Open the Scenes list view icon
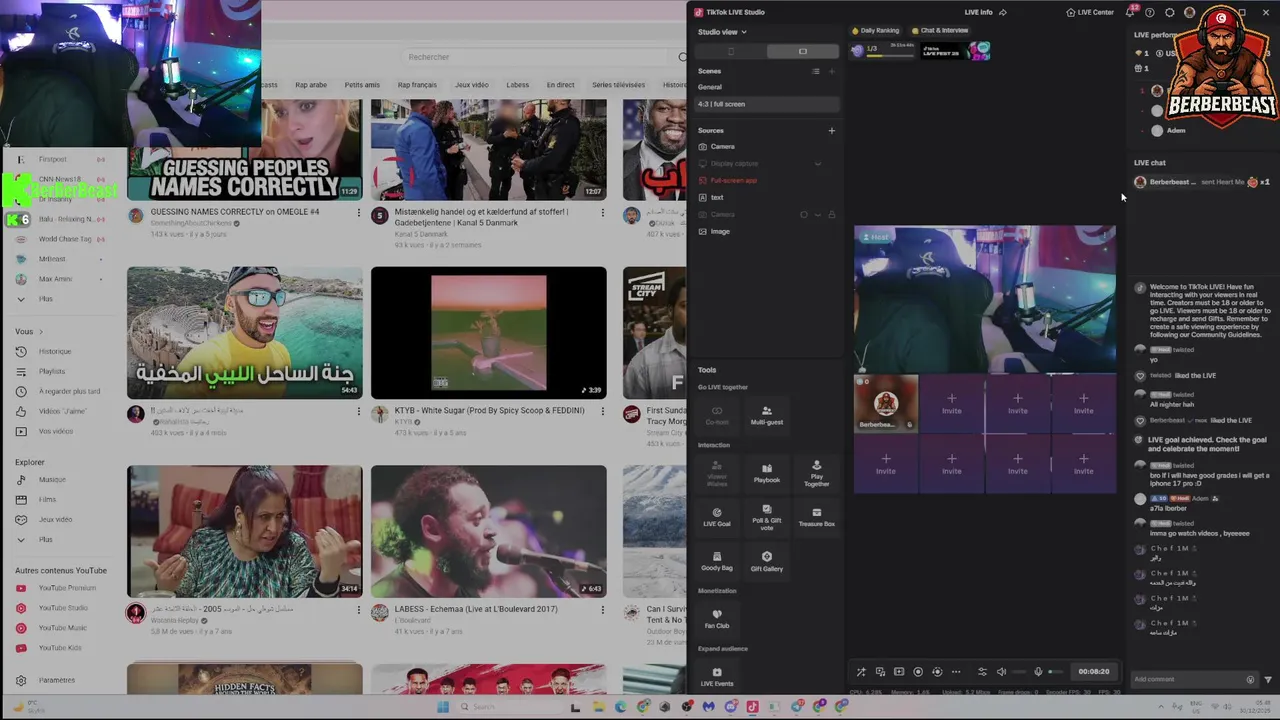This screenshot has width=1280, height=720. click(816, 71)
